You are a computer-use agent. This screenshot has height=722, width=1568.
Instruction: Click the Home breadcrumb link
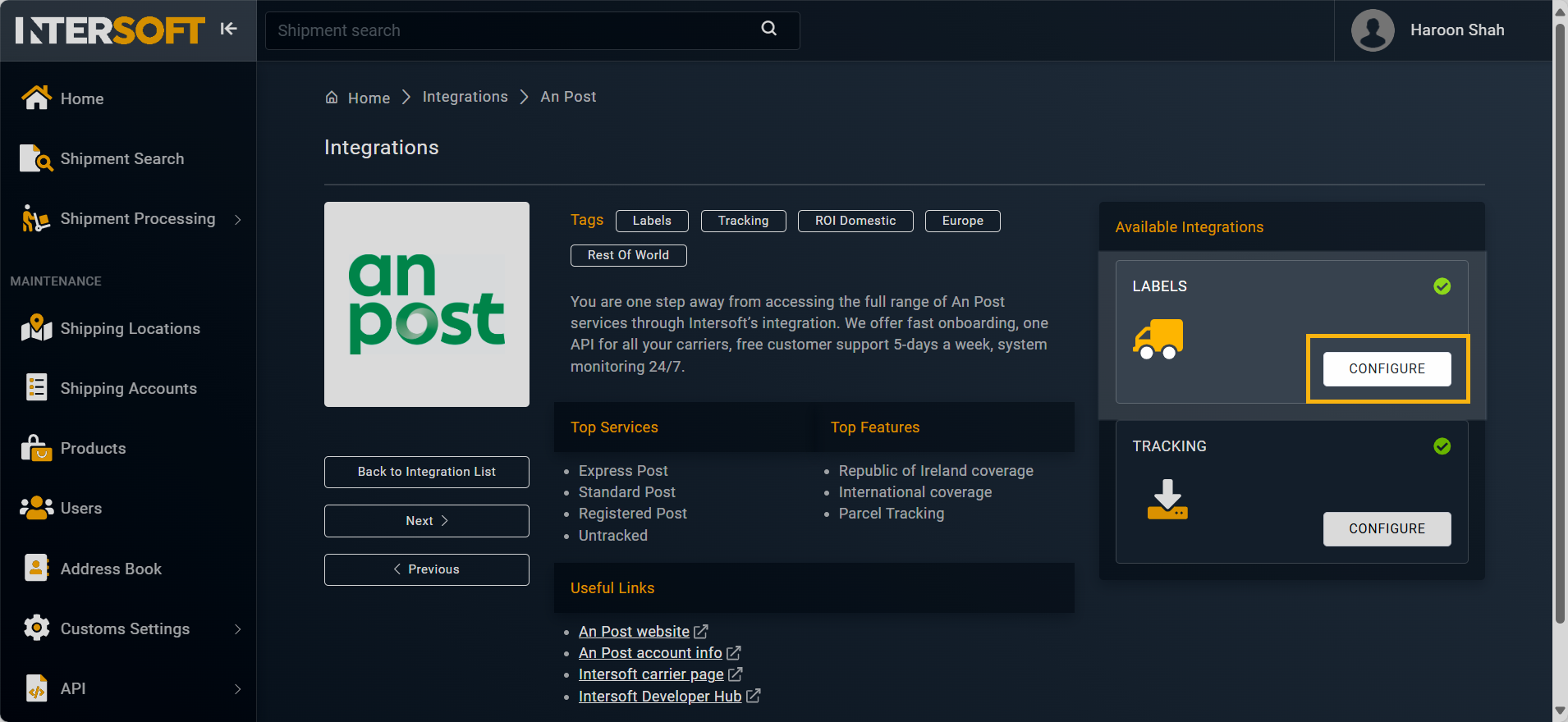[369, 98]
